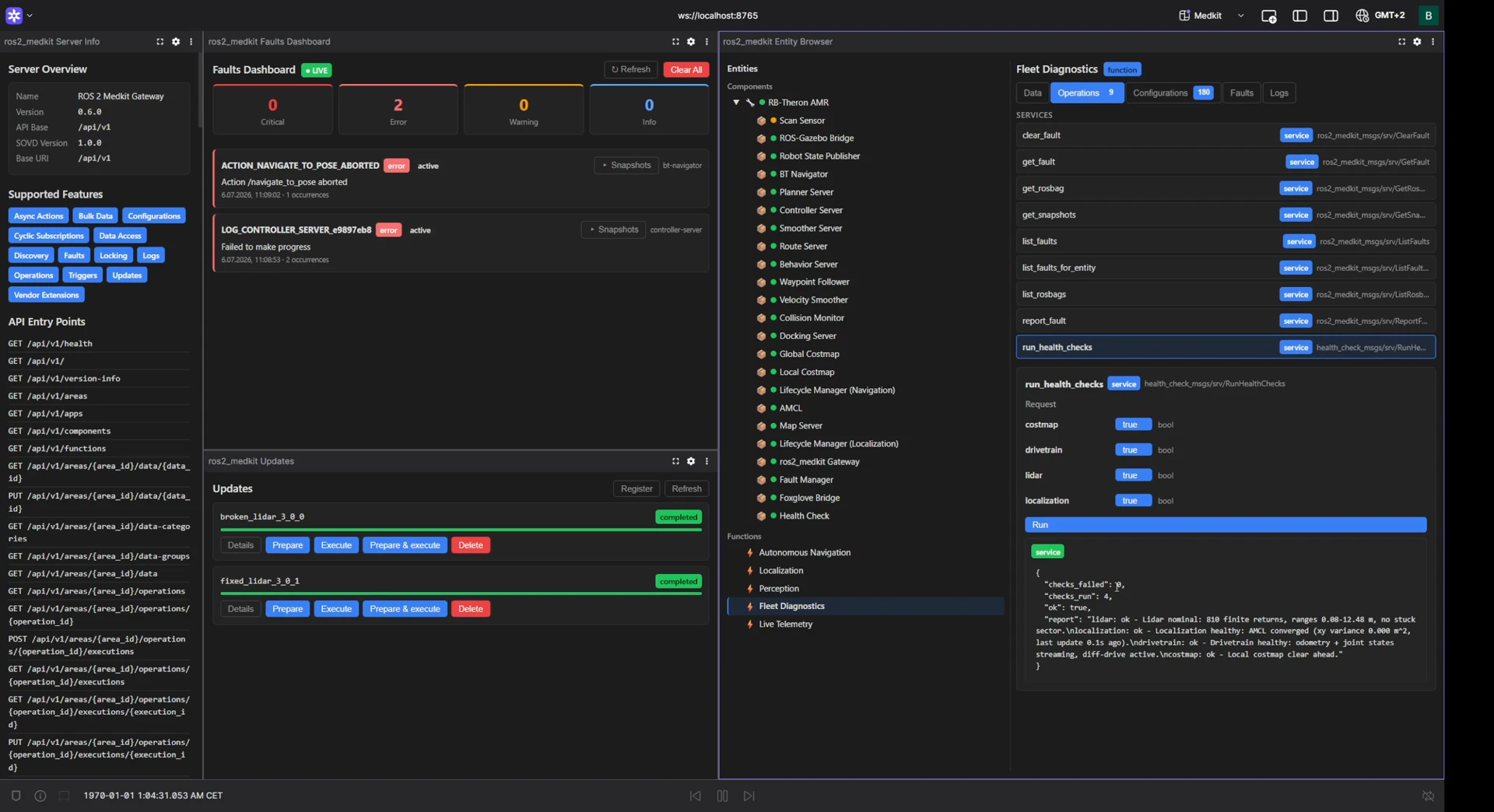
Task: Toggle the right sidebar icon
Action: pos(1331,16)
